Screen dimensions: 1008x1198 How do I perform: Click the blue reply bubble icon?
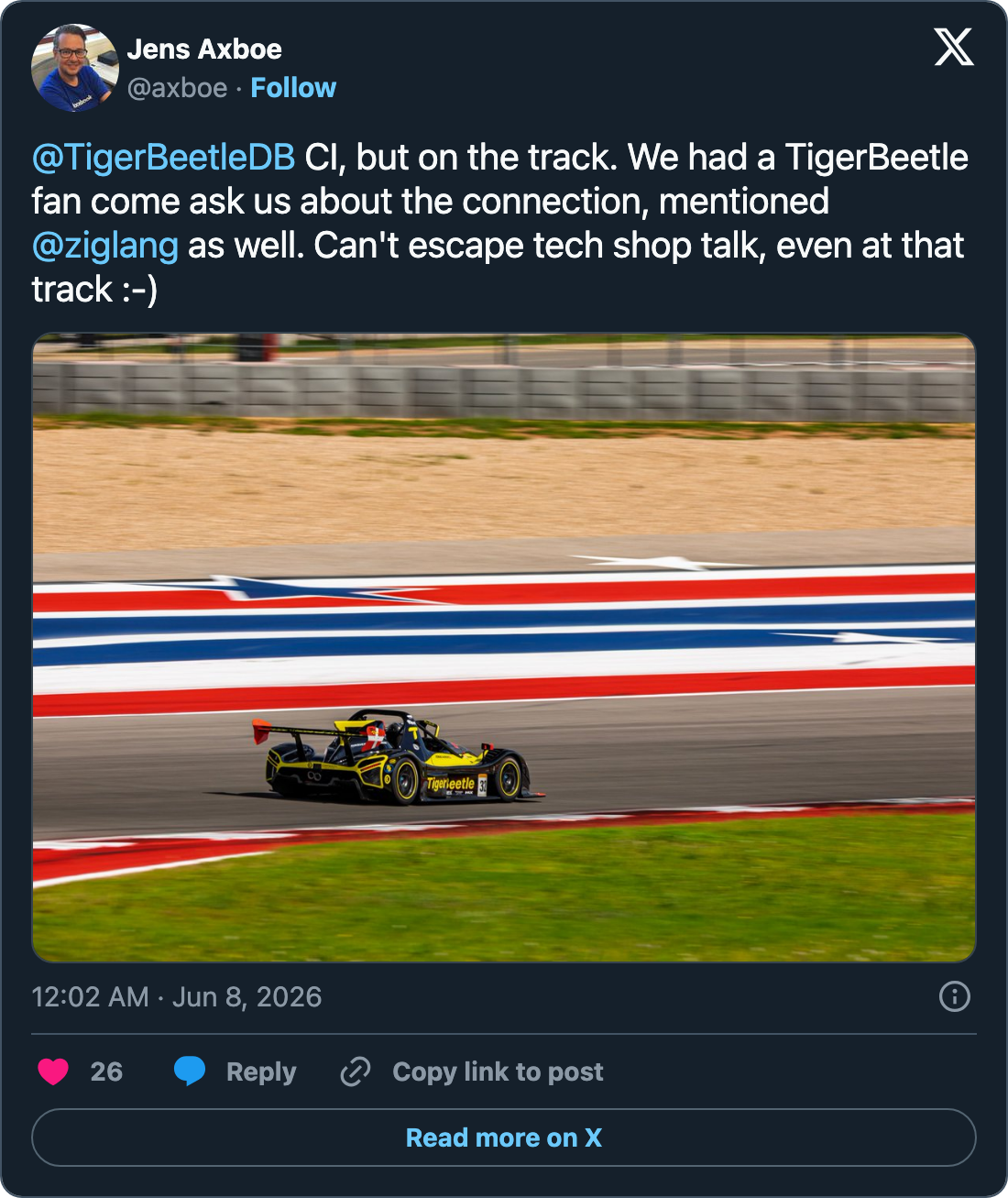190,1071
